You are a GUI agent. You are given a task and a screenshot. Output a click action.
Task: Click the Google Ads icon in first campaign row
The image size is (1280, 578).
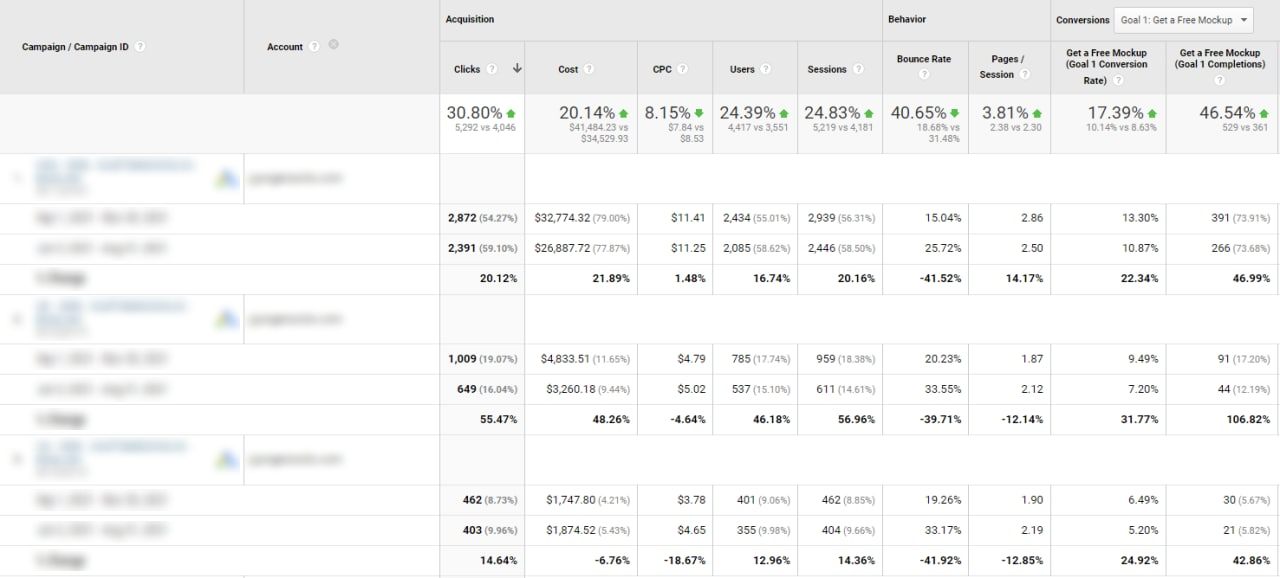click(228, 179)
